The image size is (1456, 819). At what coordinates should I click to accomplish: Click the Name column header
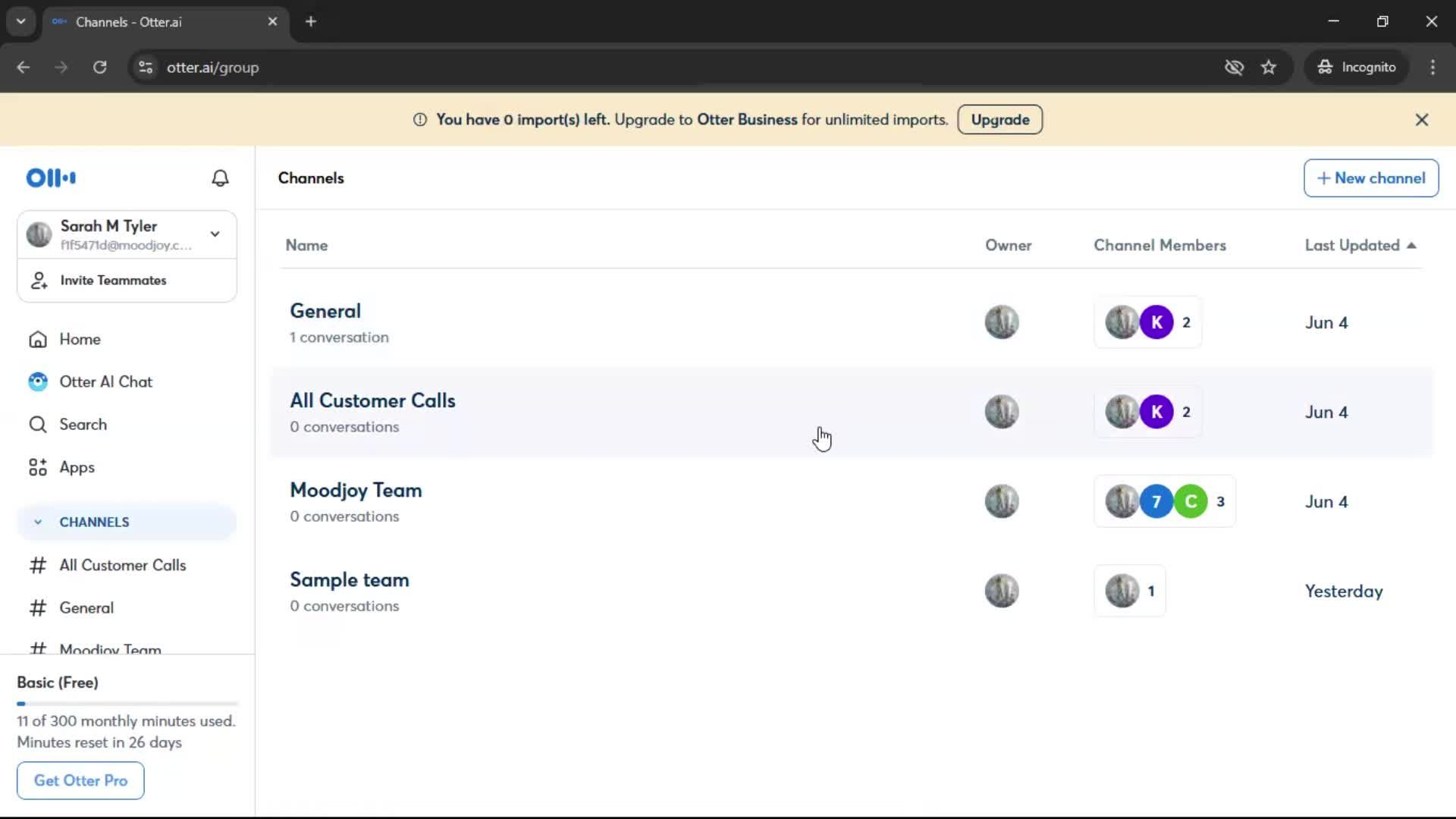point(306,246)
